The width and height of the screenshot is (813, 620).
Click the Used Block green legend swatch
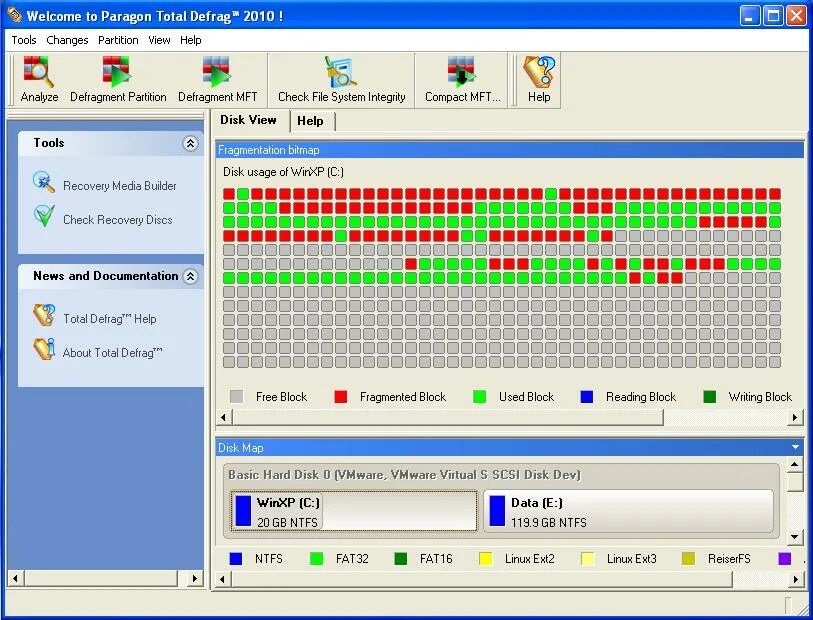[480, 397]
